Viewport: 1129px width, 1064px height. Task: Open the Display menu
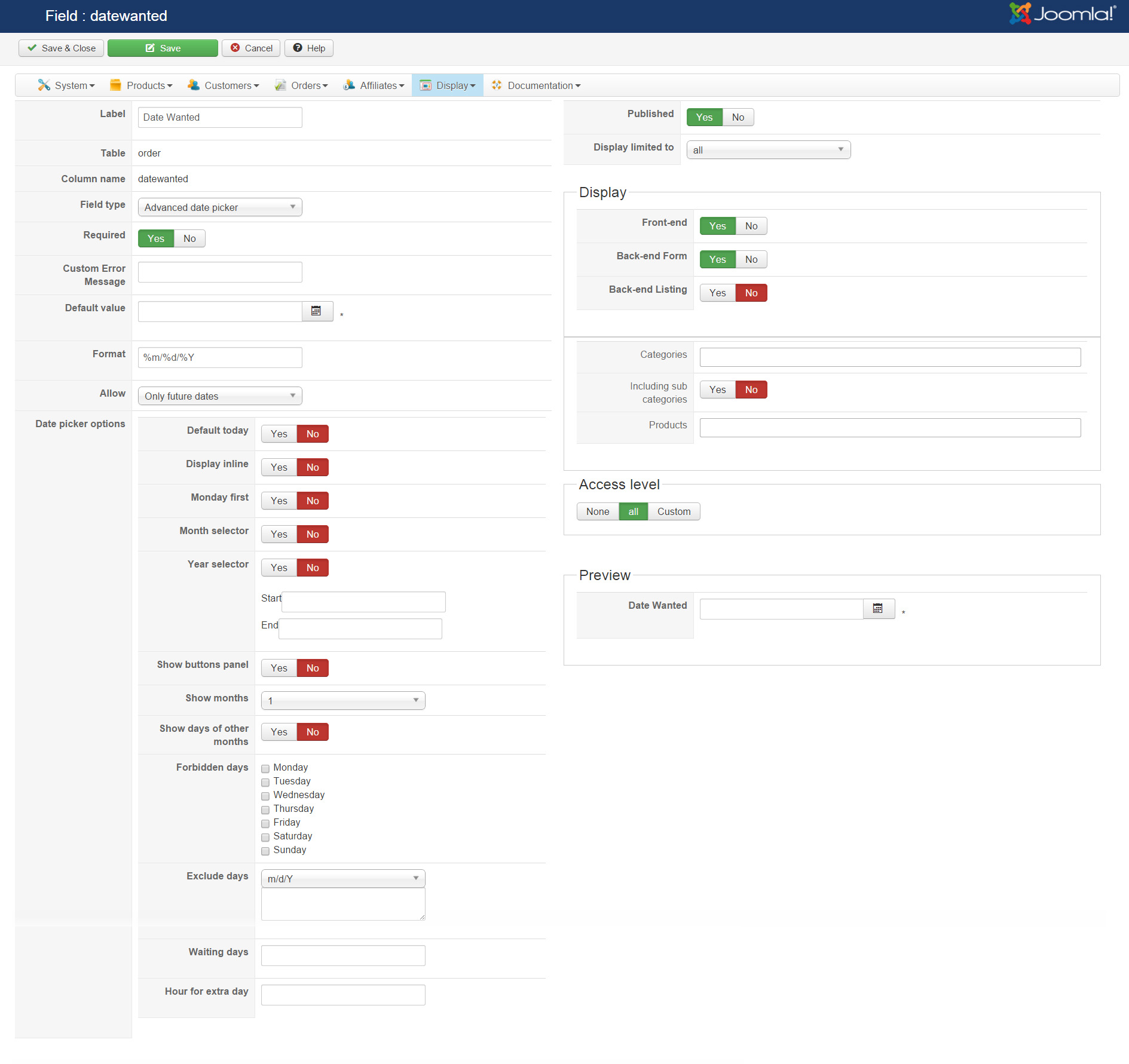[x=448, y=85]
